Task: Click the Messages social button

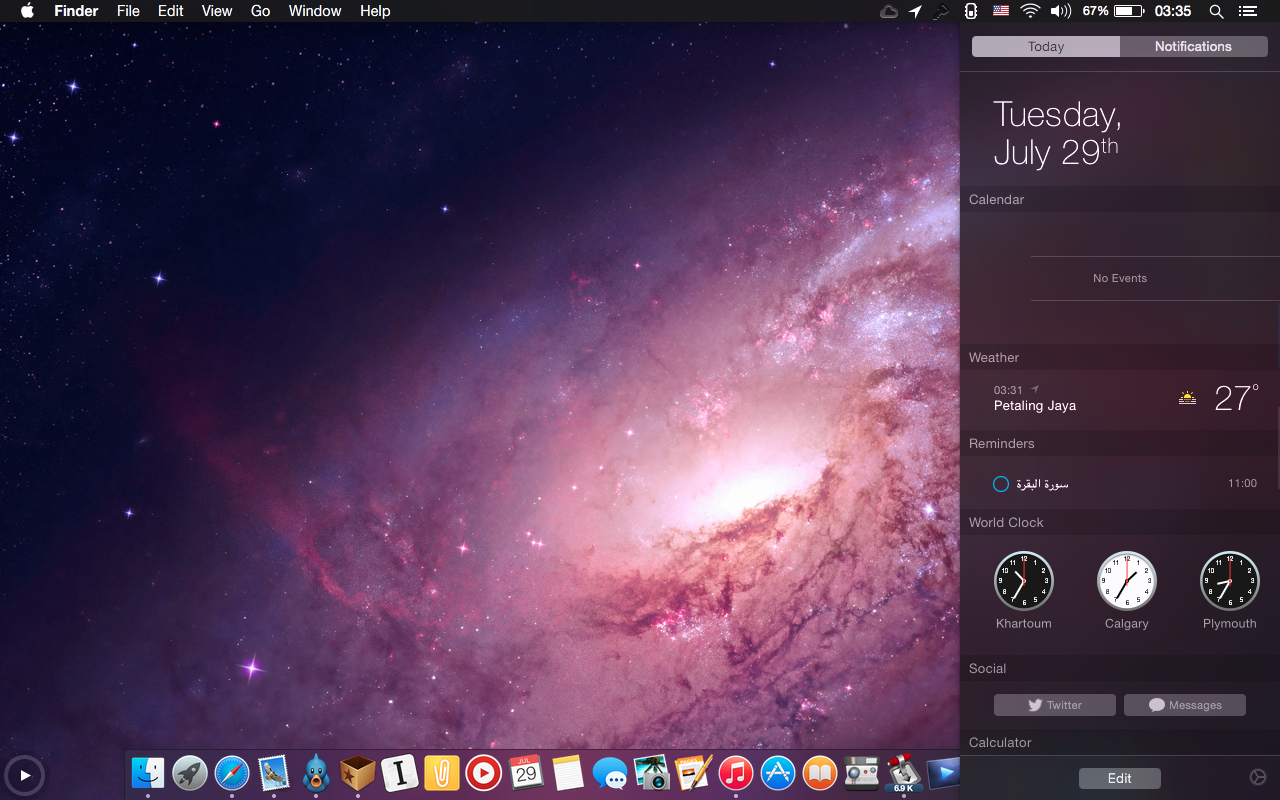Action: point(1185,705)
